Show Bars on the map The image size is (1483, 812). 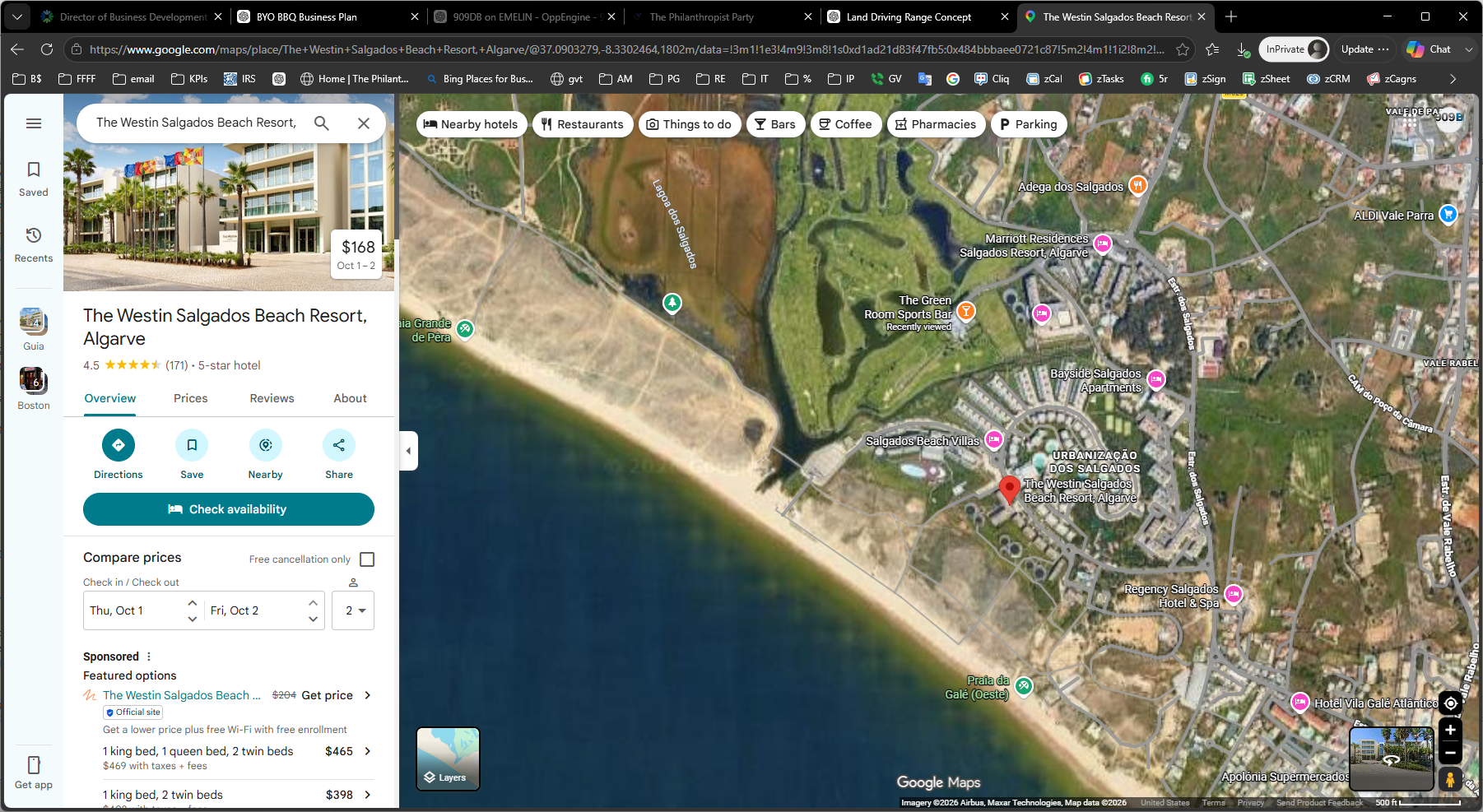[x=775, y=124]
